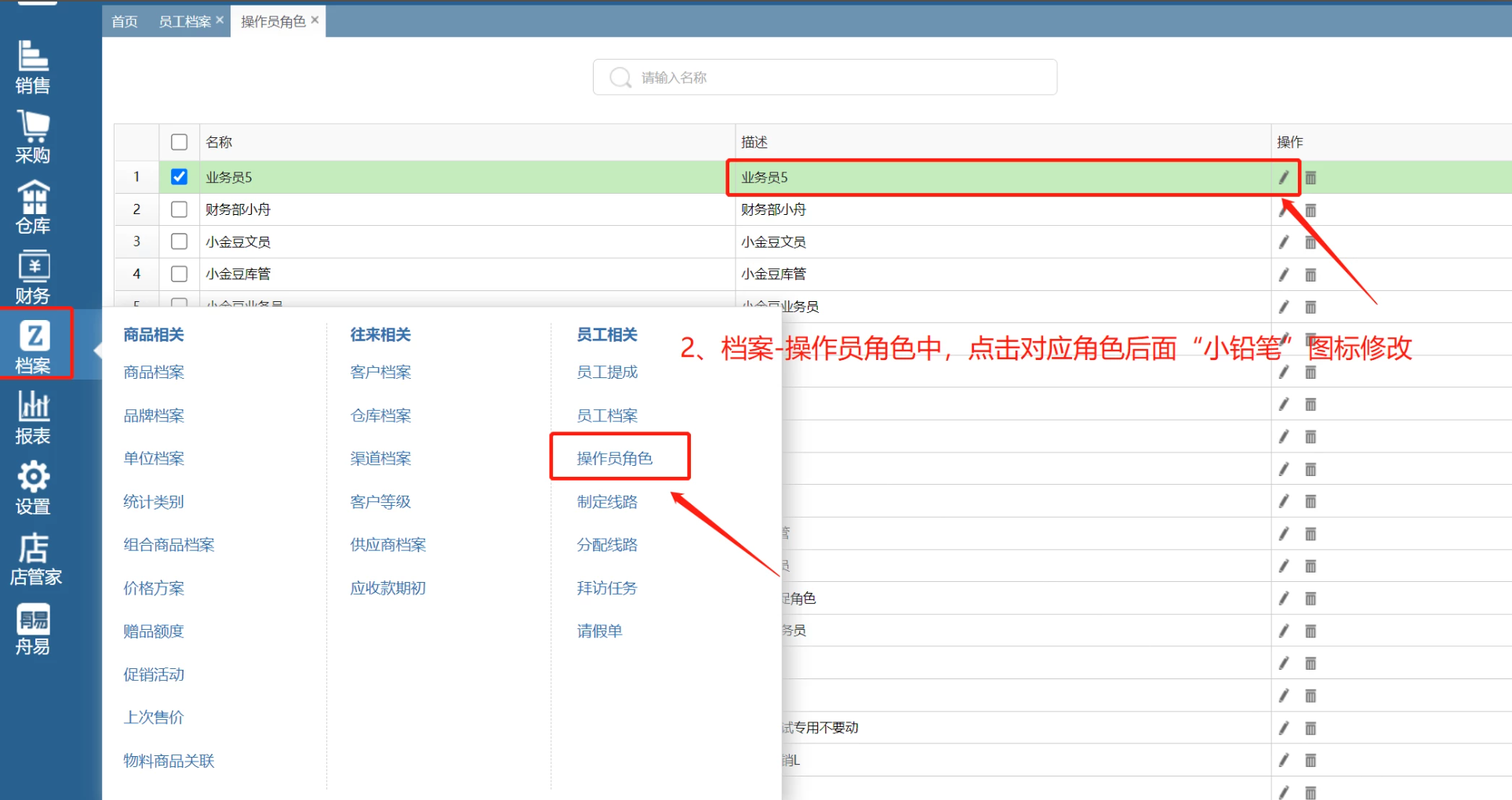Open 商品档案 from the menu
This screenshot has height=800, width=1512.
click(x=154, y=372)
